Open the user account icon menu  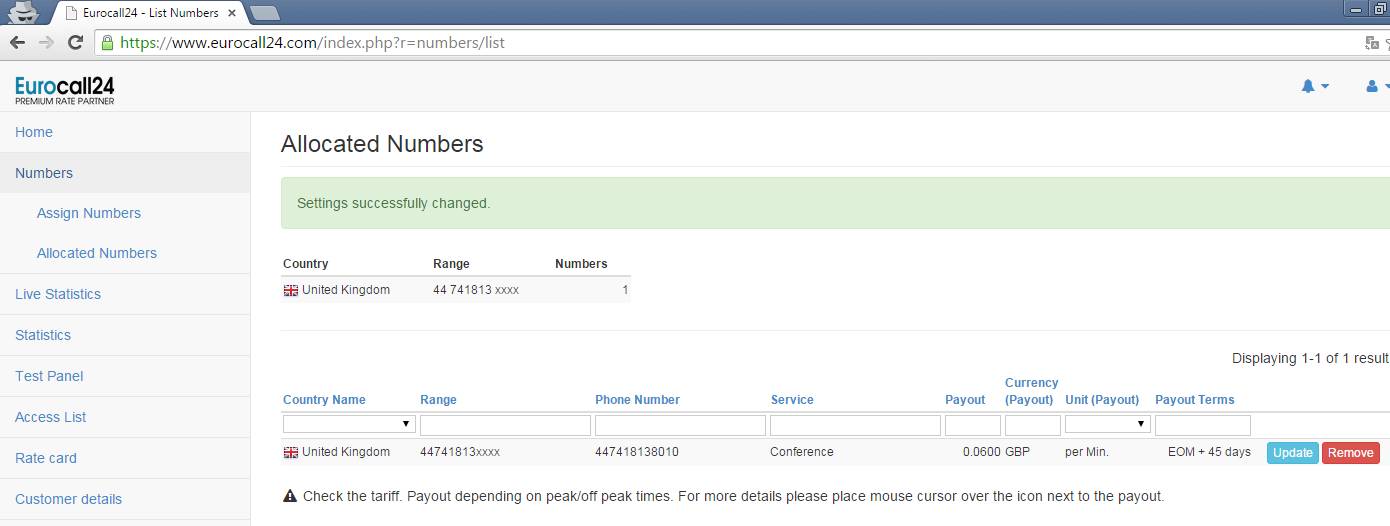coord(1376,87)
